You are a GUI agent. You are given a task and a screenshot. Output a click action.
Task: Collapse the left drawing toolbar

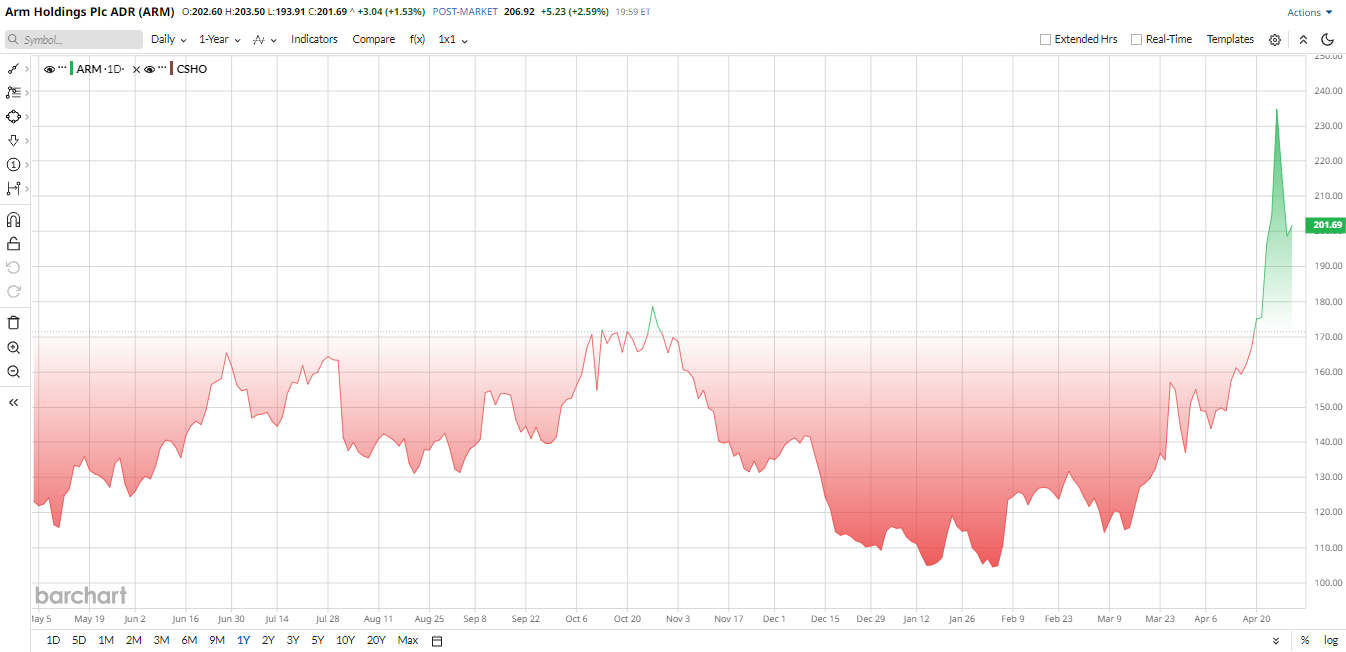[x=14, y=402]
